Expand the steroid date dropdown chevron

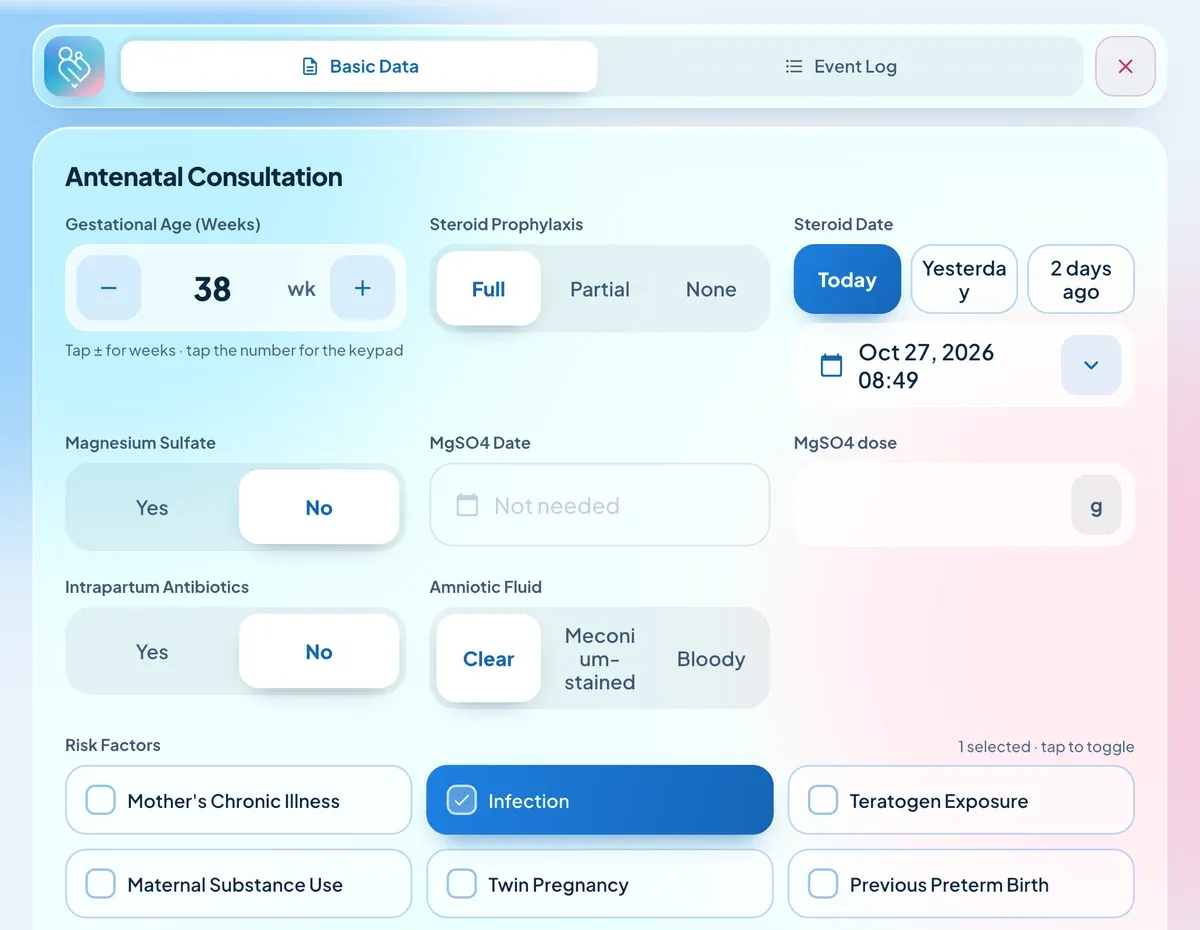(x=1091, y=365)
